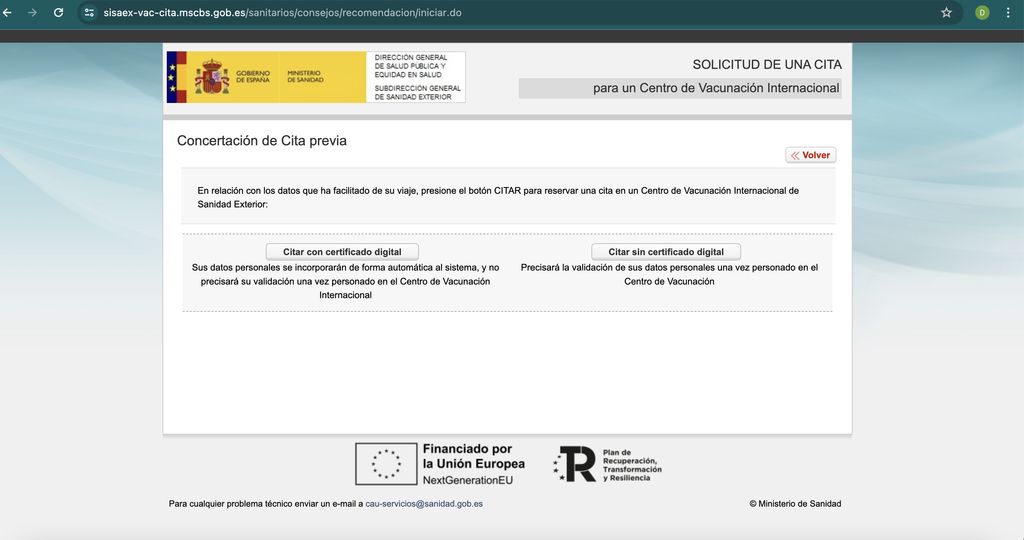This screenshot has width=1024, height=540.
Task: Click 'para un Centro de Vacunación Internacional' banner text
Action: click(x=716, y=88)
